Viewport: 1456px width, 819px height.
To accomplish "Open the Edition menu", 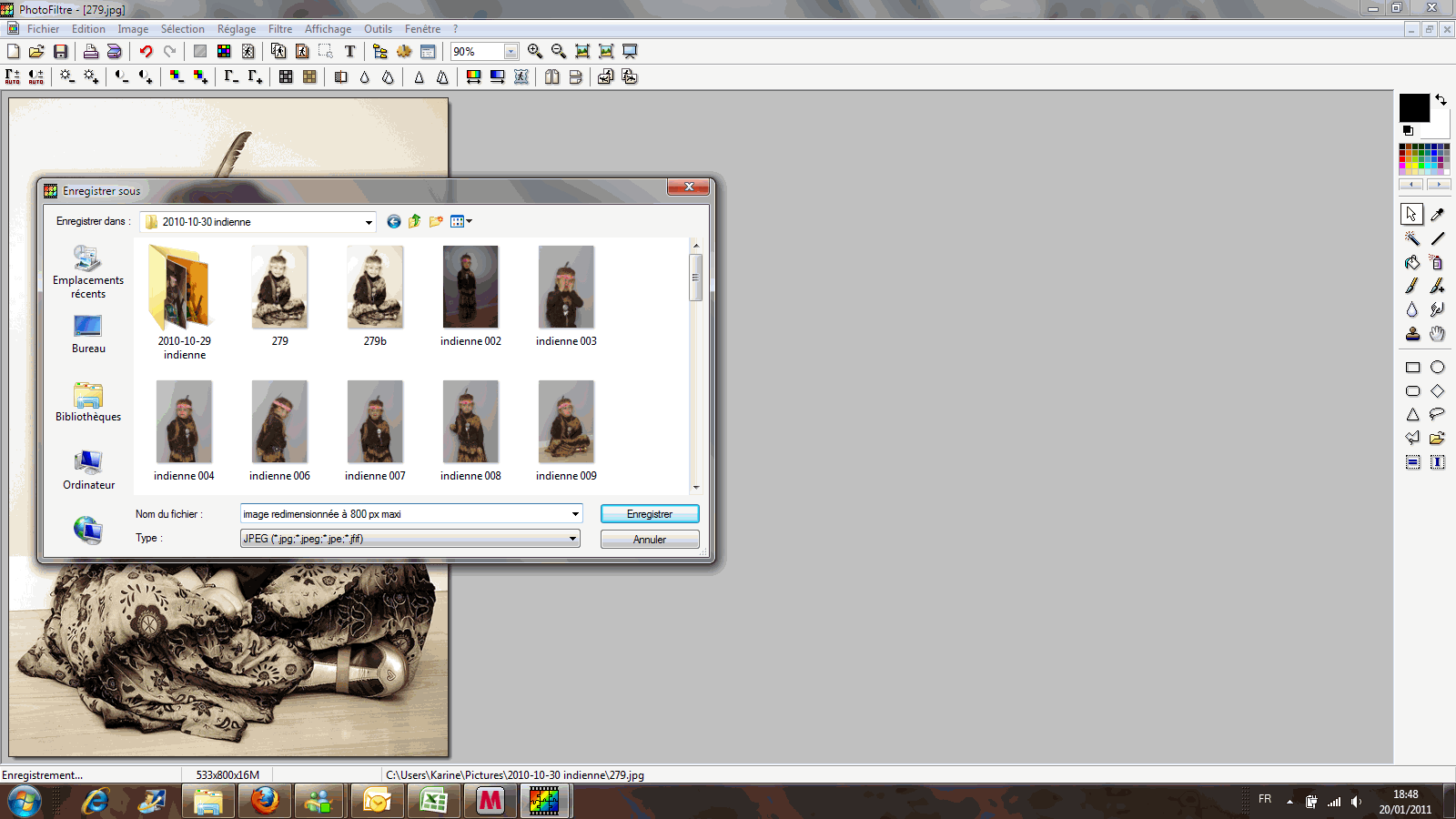I will pyautogui.click(x=88, y=29).
